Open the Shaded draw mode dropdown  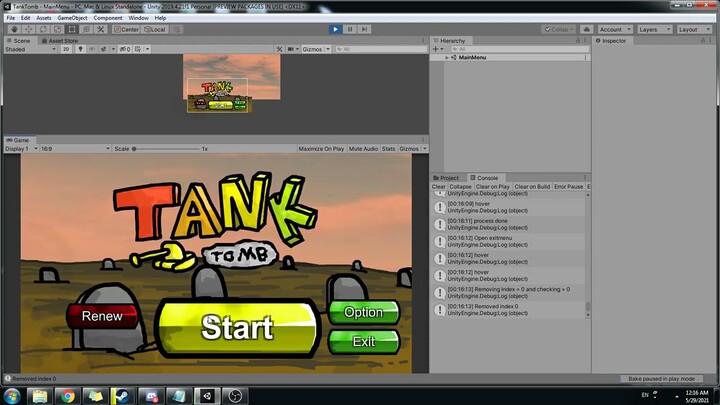[28, 48]
